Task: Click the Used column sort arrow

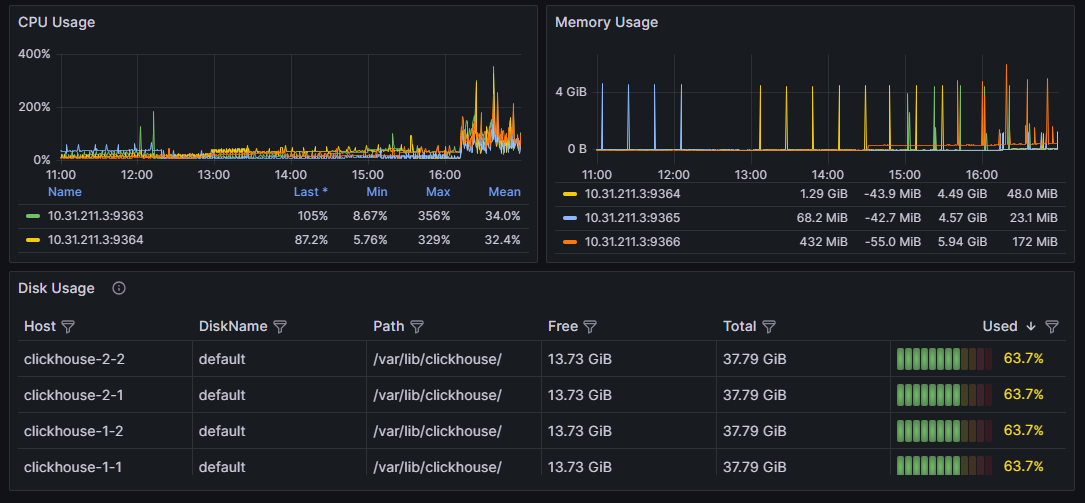Action: (1031, 327)
